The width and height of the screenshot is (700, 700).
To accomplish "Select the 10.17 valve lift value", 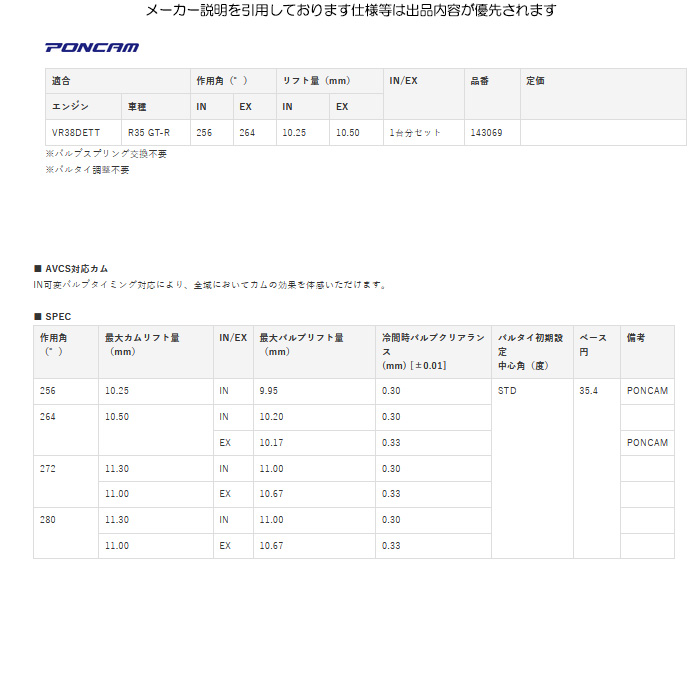I will coord(314,442).
